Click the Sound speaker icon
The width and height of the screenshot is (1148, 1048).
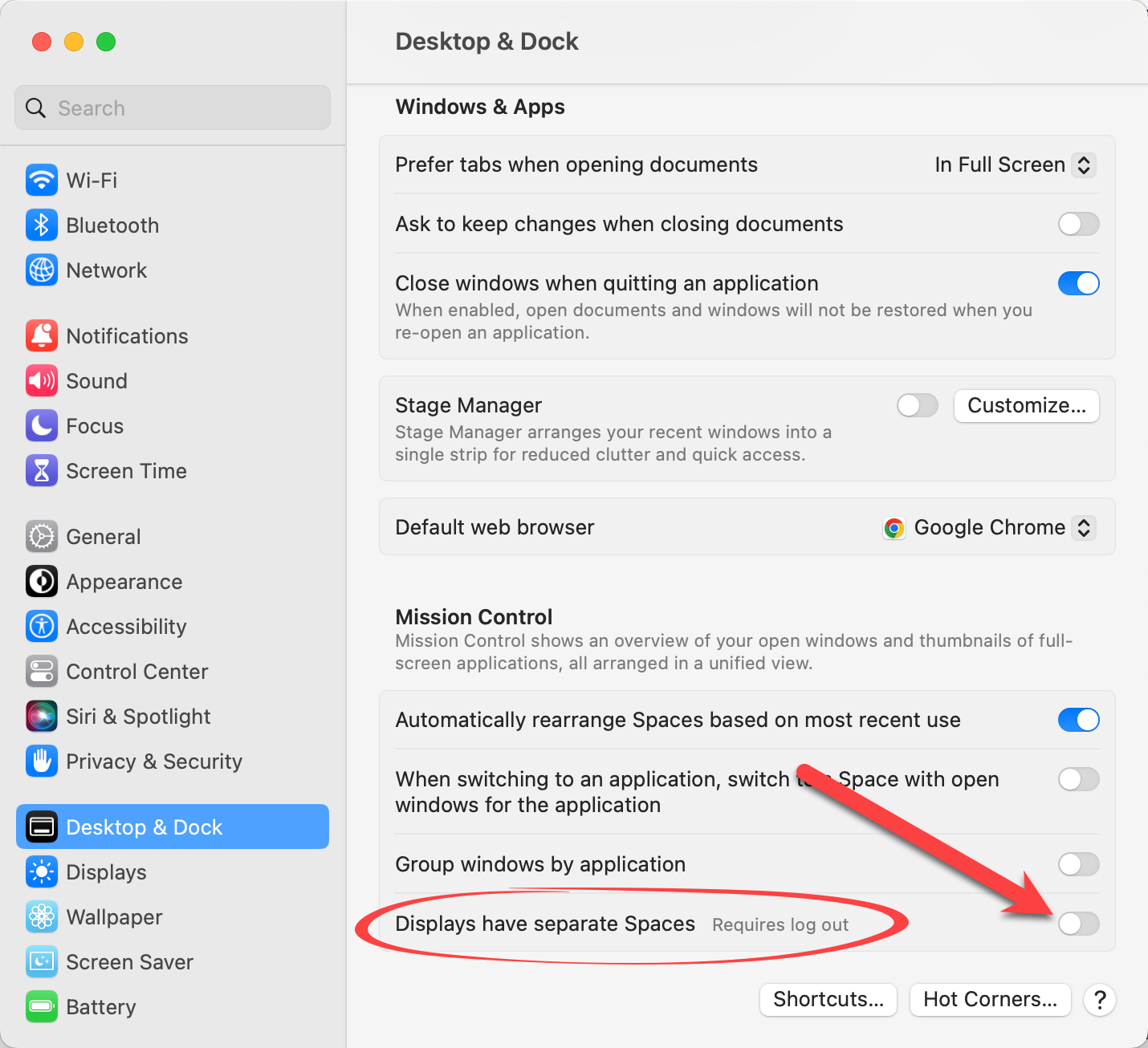pos(42,381)
